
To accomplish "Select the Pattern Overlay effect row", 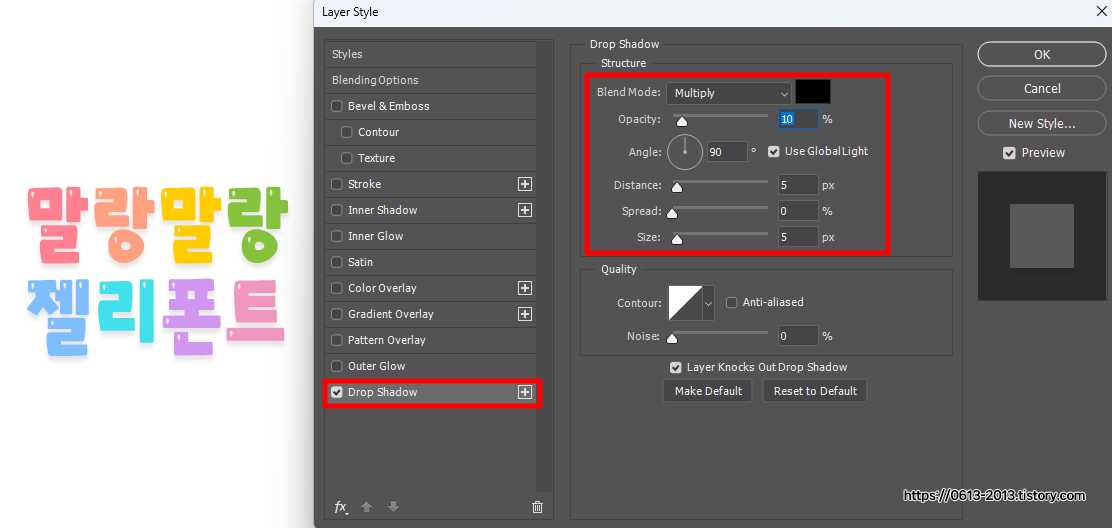I will point(430,340).
